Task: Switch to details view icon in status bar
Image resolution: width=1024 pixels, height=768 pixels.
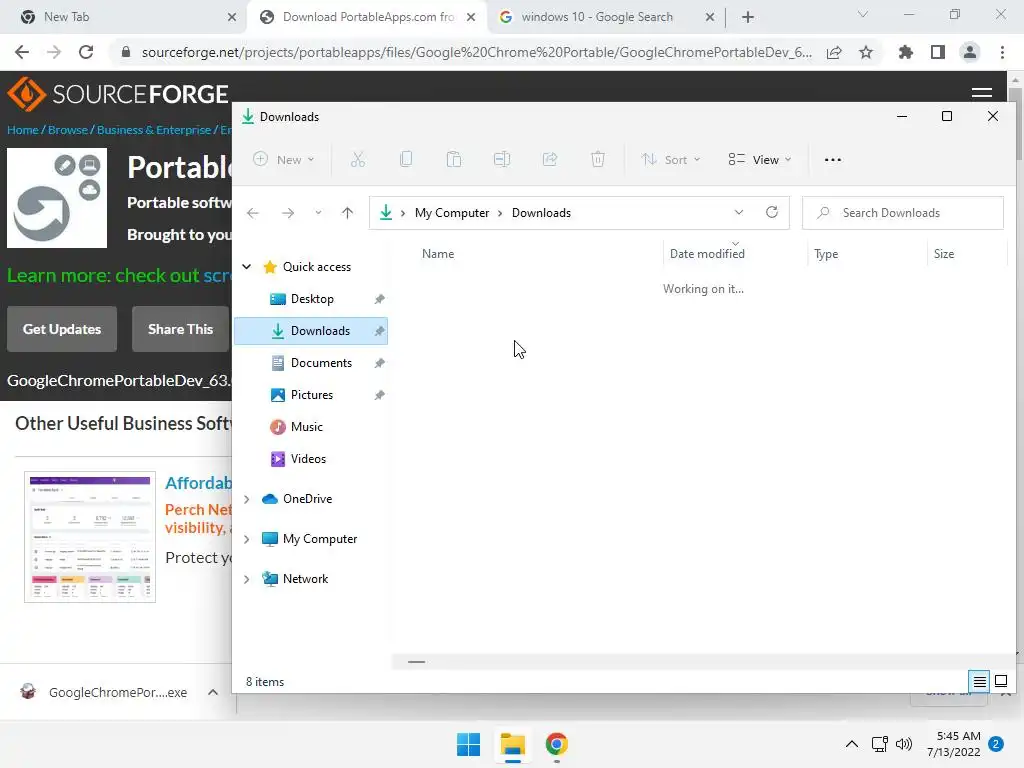Action: (x=980, y=682)
